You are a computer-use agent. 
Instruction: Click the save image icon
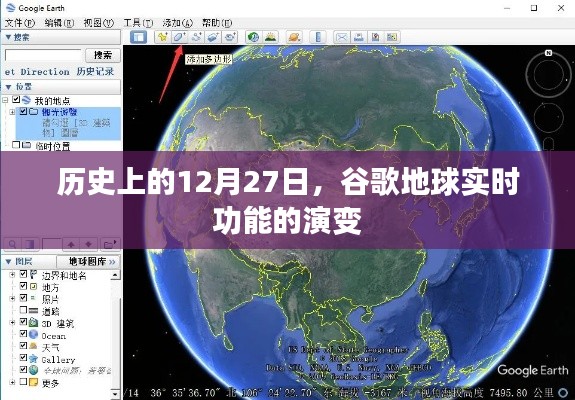pos(375,37)
